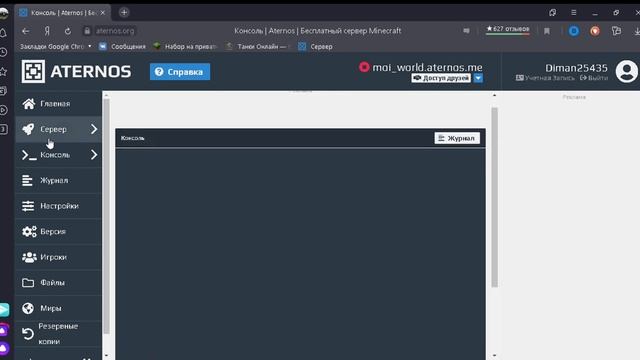
Task: Click the Доступ друзей button
Action: [x=441, y=78]
